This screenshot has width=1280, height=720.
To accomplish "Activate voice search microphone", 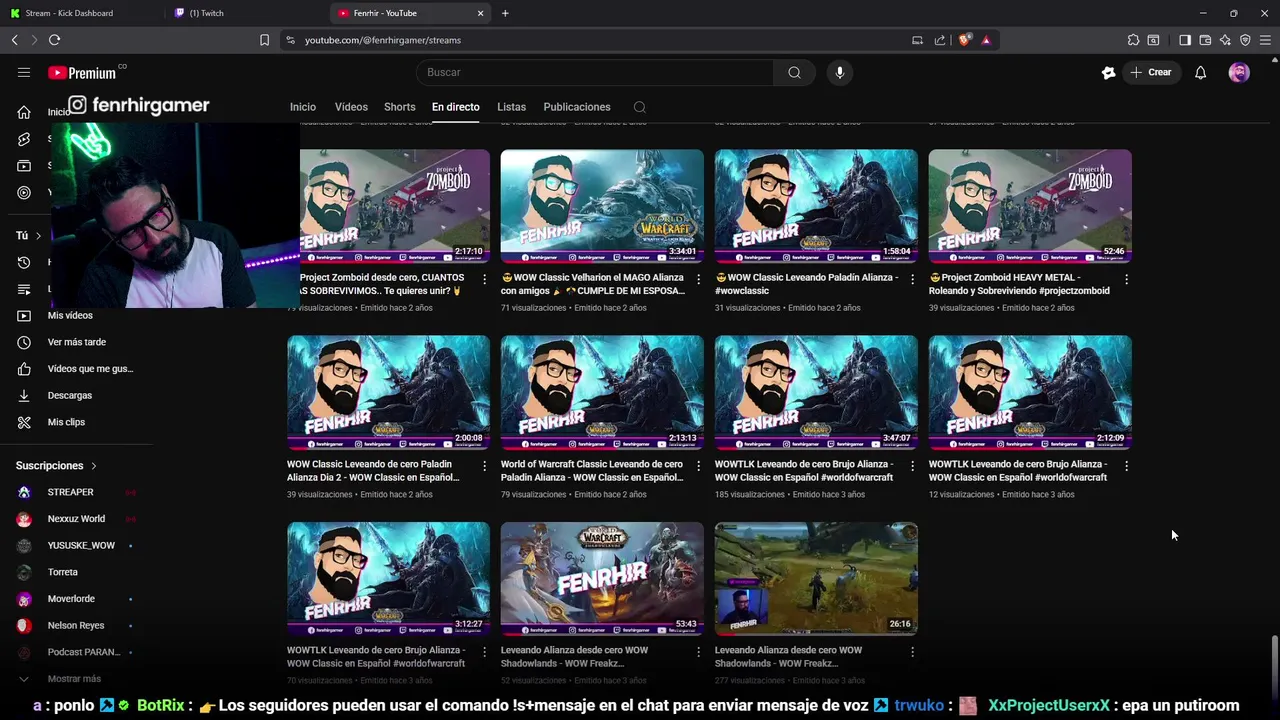I will coord(839,72).
